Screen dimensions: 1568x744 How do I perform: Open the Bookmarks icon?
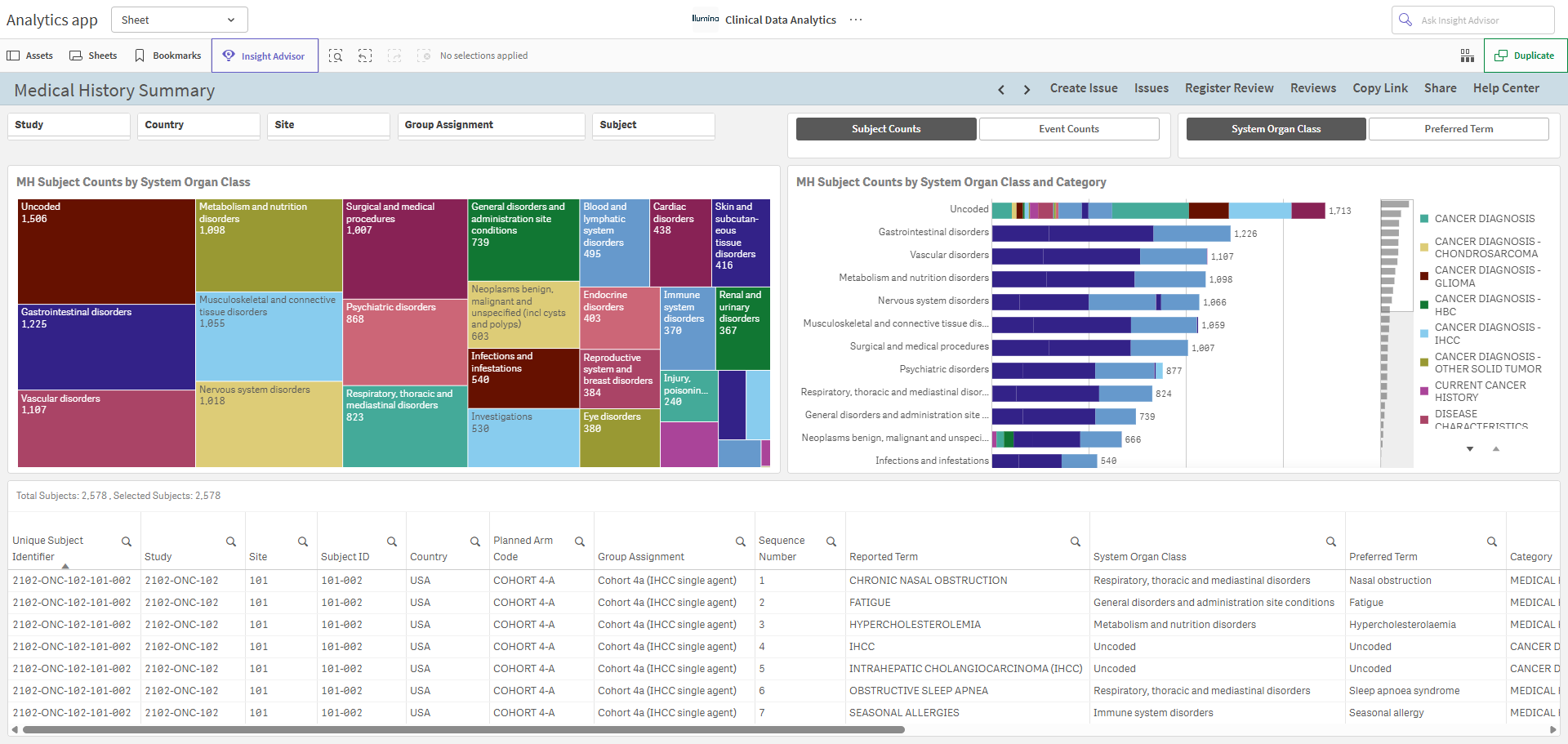(x=140, y=56)
